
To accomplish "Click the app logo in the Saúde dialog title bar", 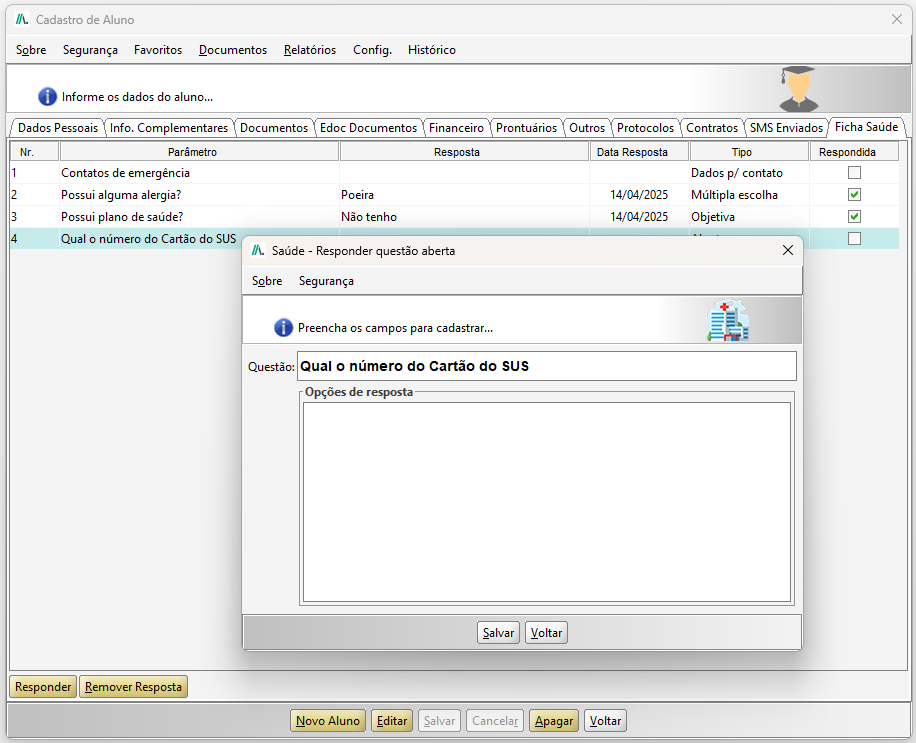I will point(258,251).
